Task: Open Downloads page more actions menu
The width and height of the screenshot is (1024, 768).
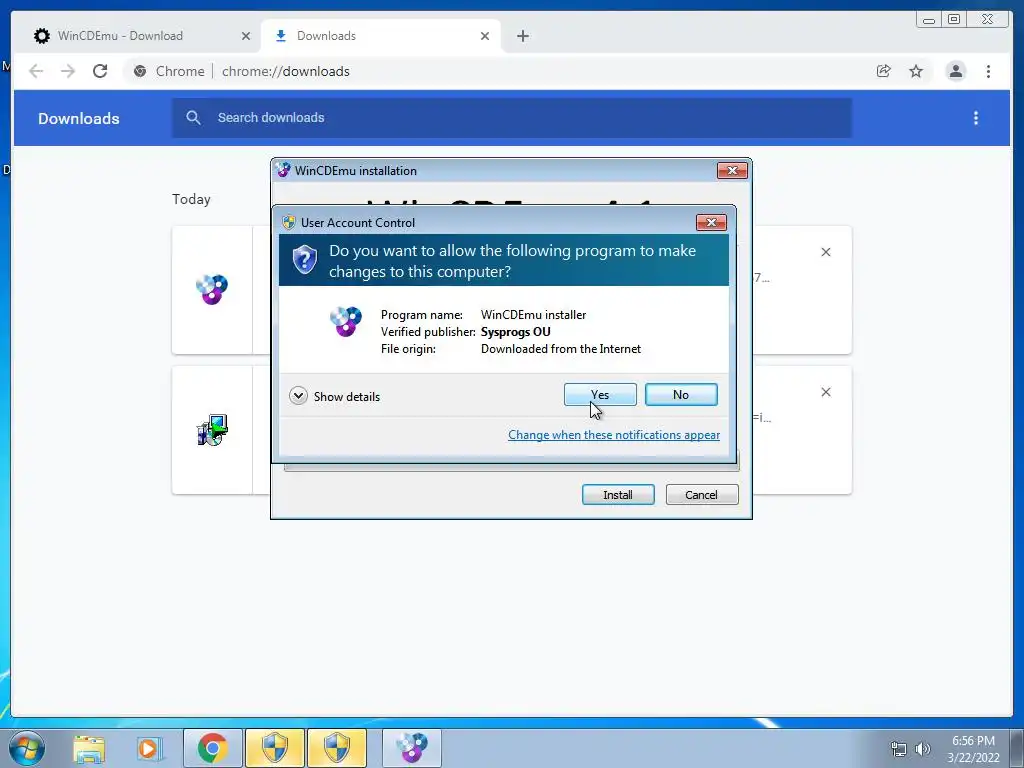Action: 976,118
